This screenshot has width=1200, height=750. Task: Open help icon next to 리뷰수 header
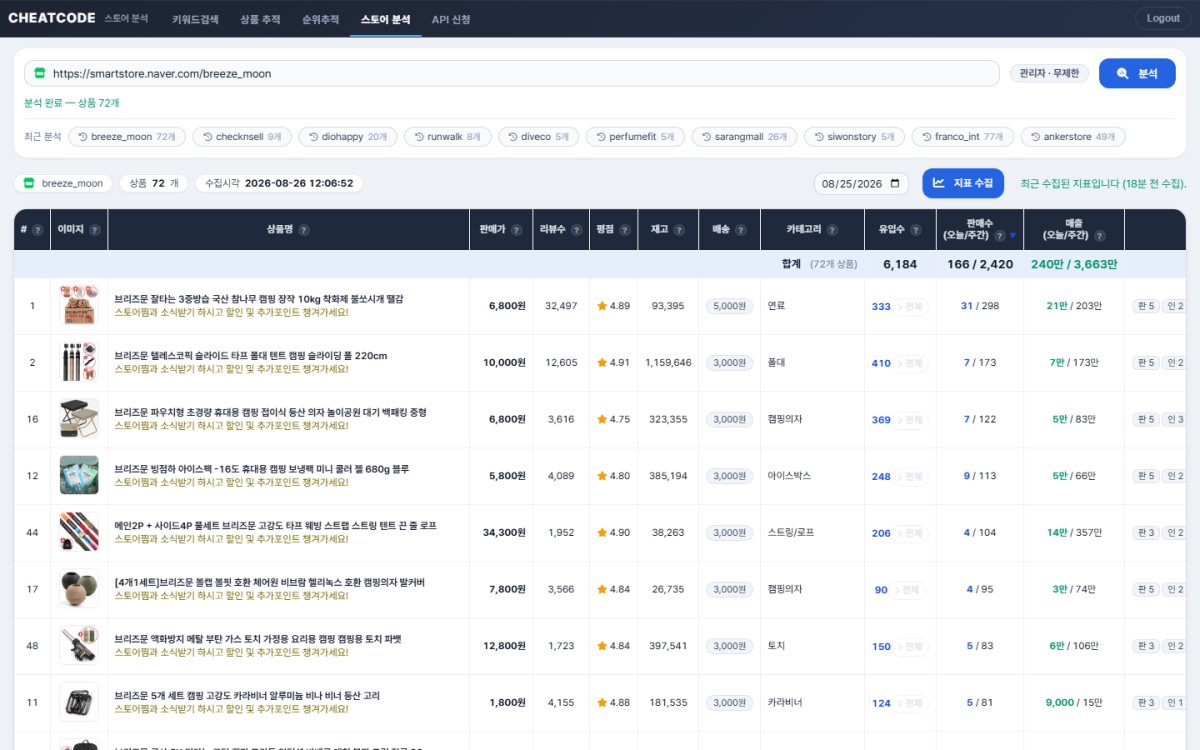(x=575, y=230)
